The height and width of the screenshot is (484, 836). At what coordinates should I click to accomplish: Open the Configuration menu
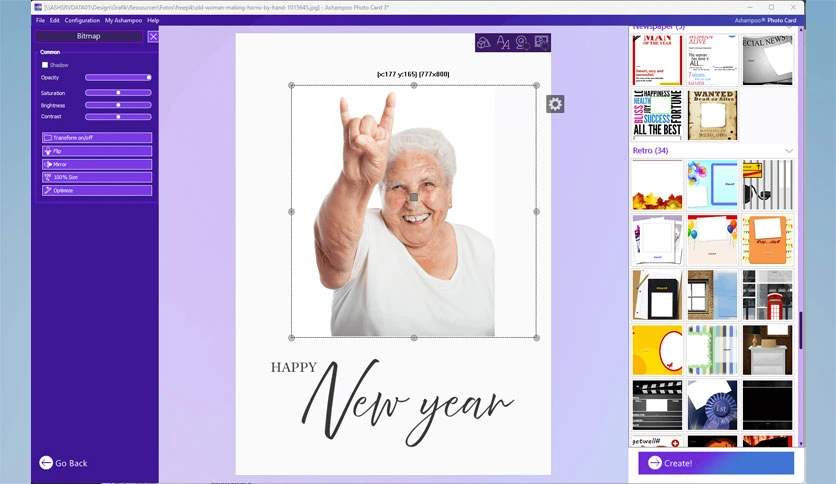(82, 20)
